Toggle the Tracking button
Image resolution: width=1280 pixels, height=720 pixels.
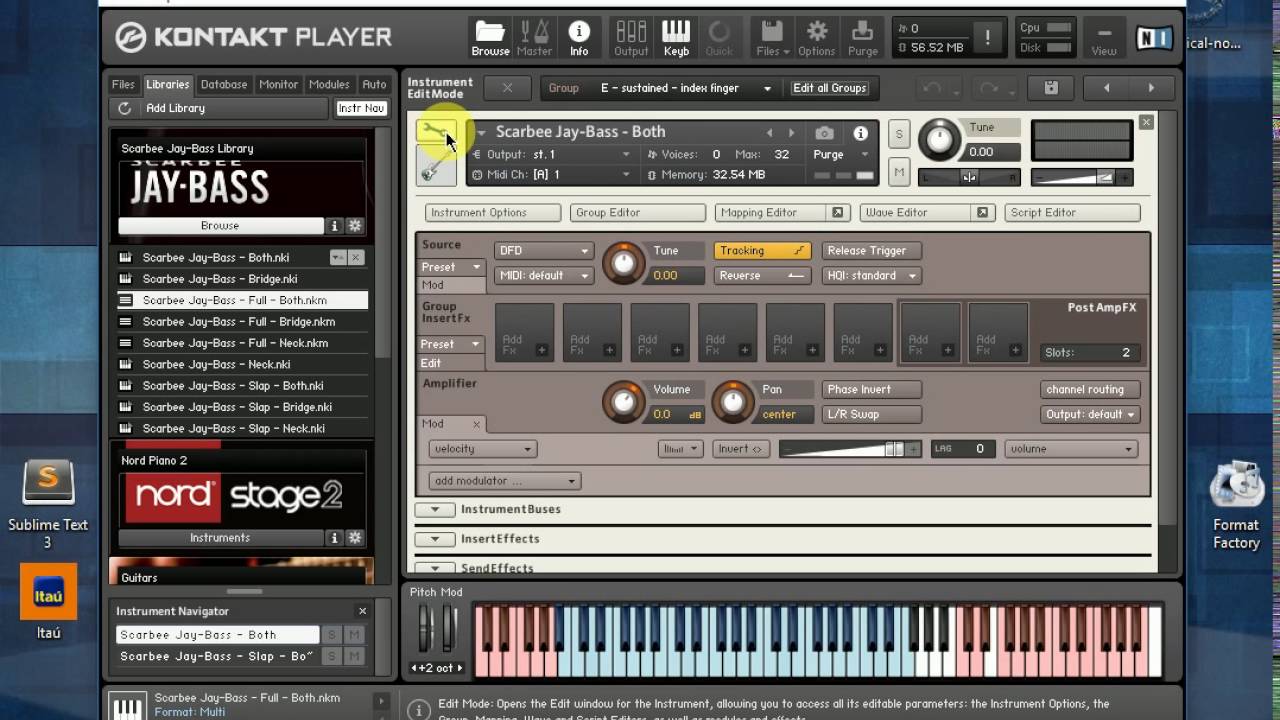(x=762, y=251)
